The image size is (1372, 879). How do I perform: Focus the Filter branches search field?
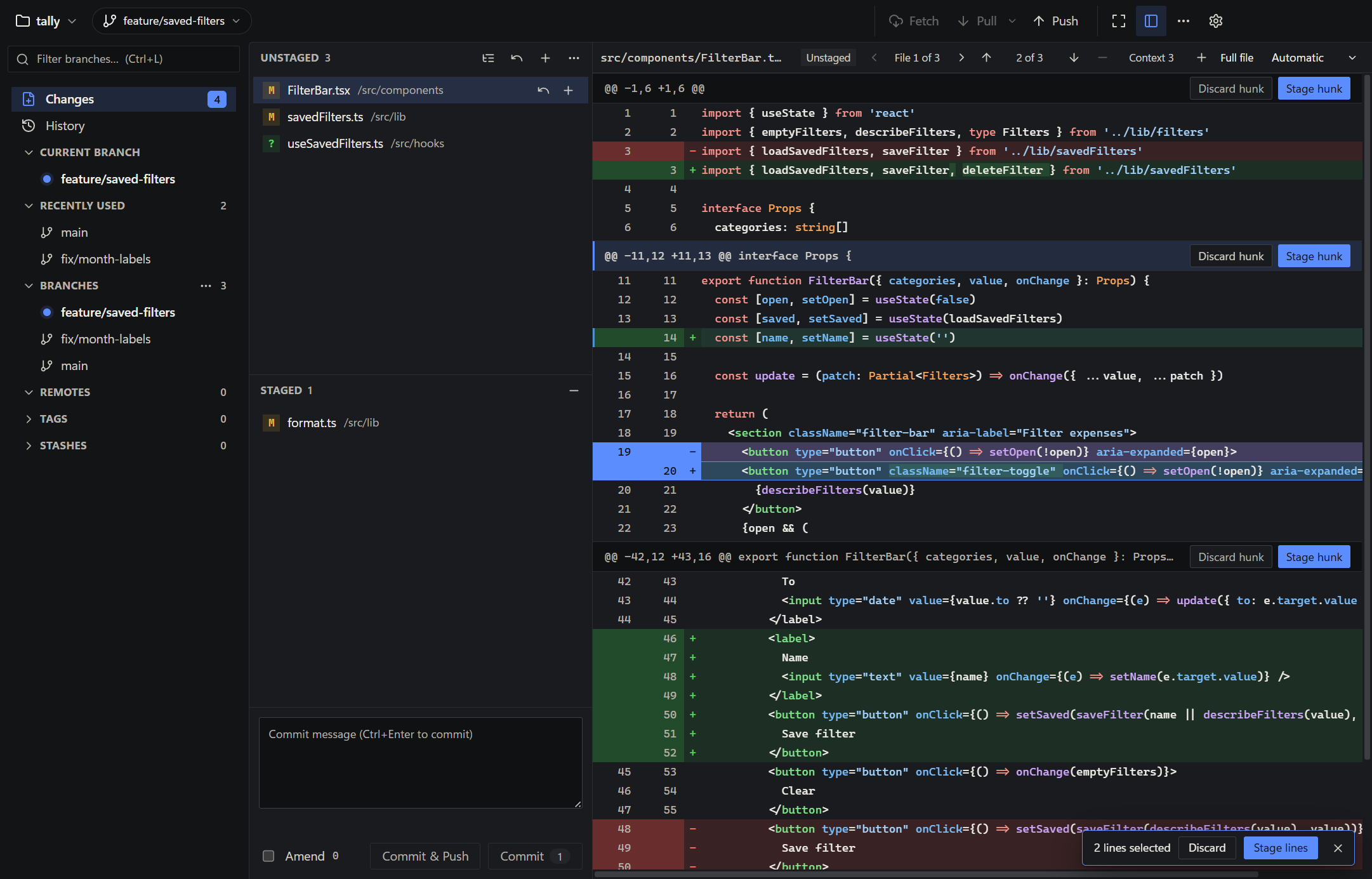point(124,59)
